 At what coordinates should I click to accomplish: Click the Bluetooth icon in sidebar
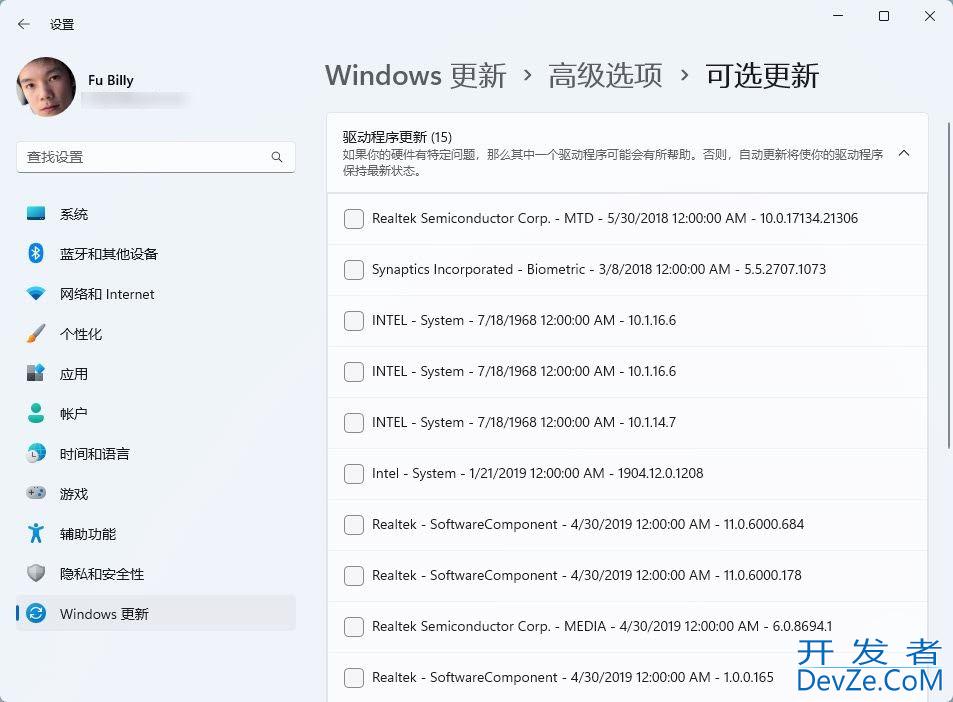pos(36,253)
